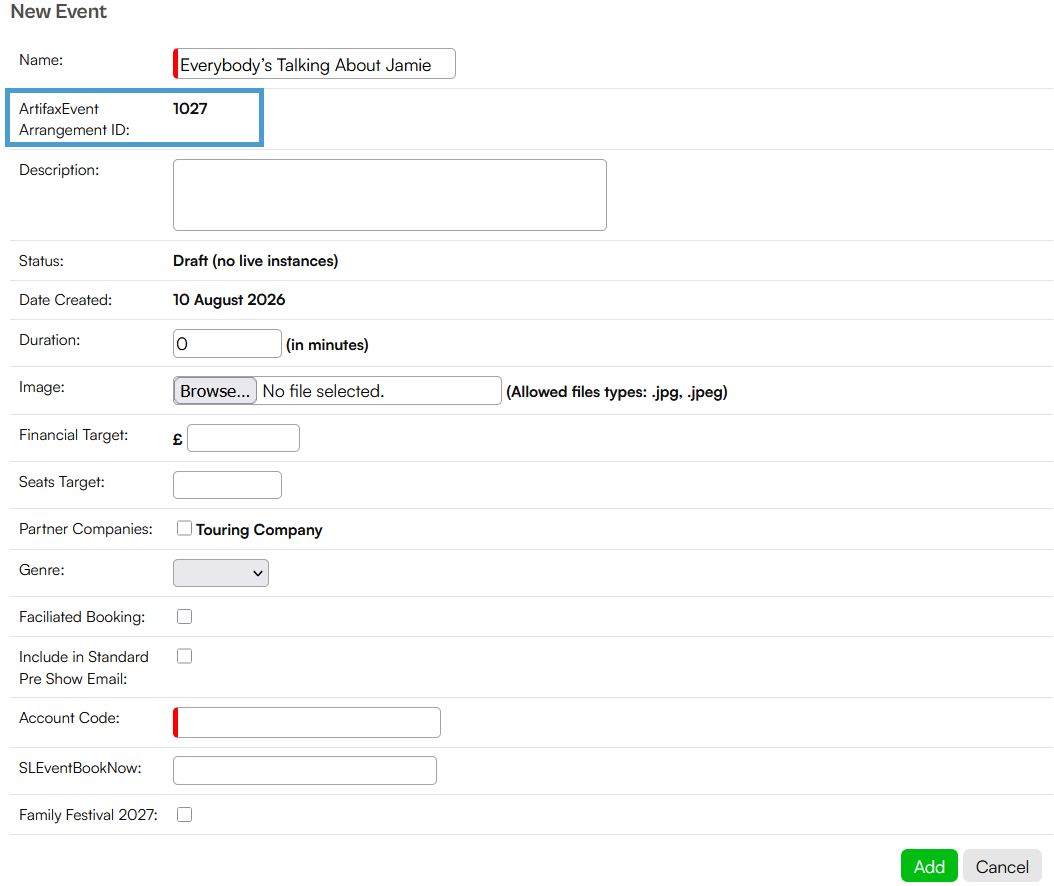Click the Financial Target amount field
Screen dimensions: 1054x886
[x=243, y=438]
